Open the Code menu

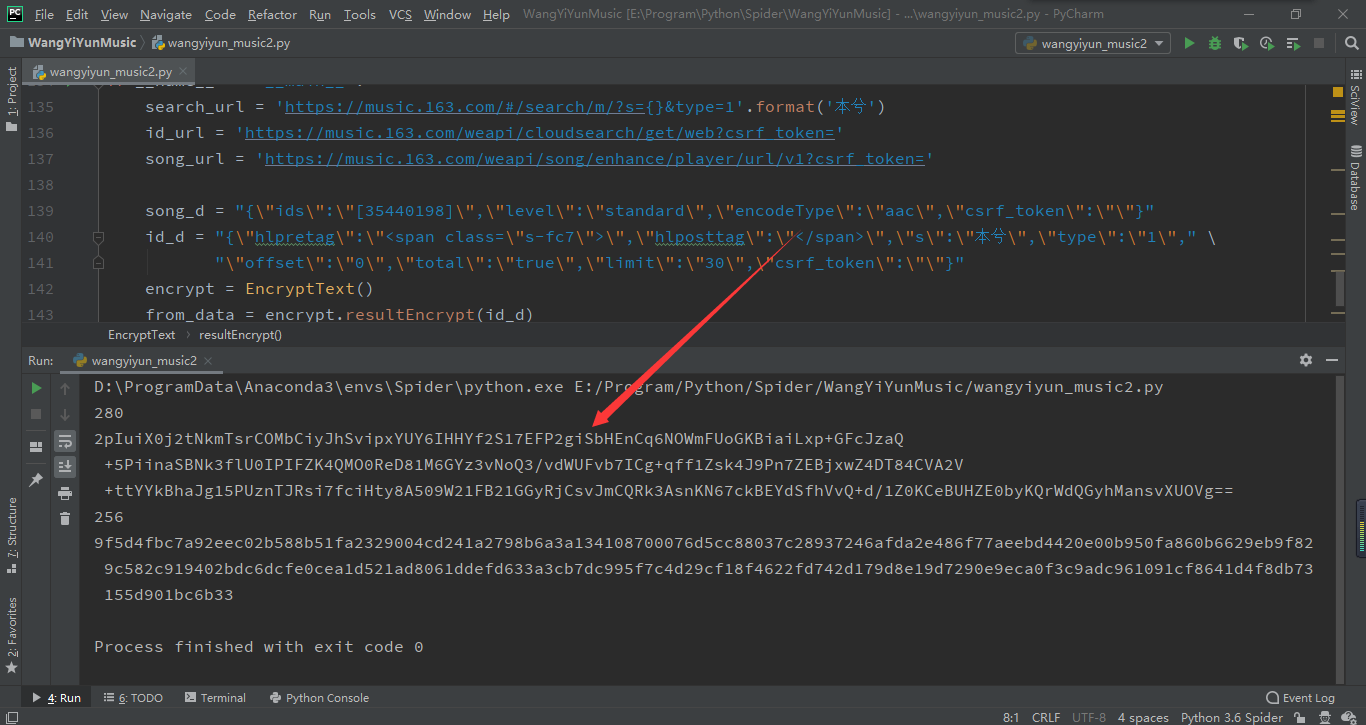click(220, 14)
